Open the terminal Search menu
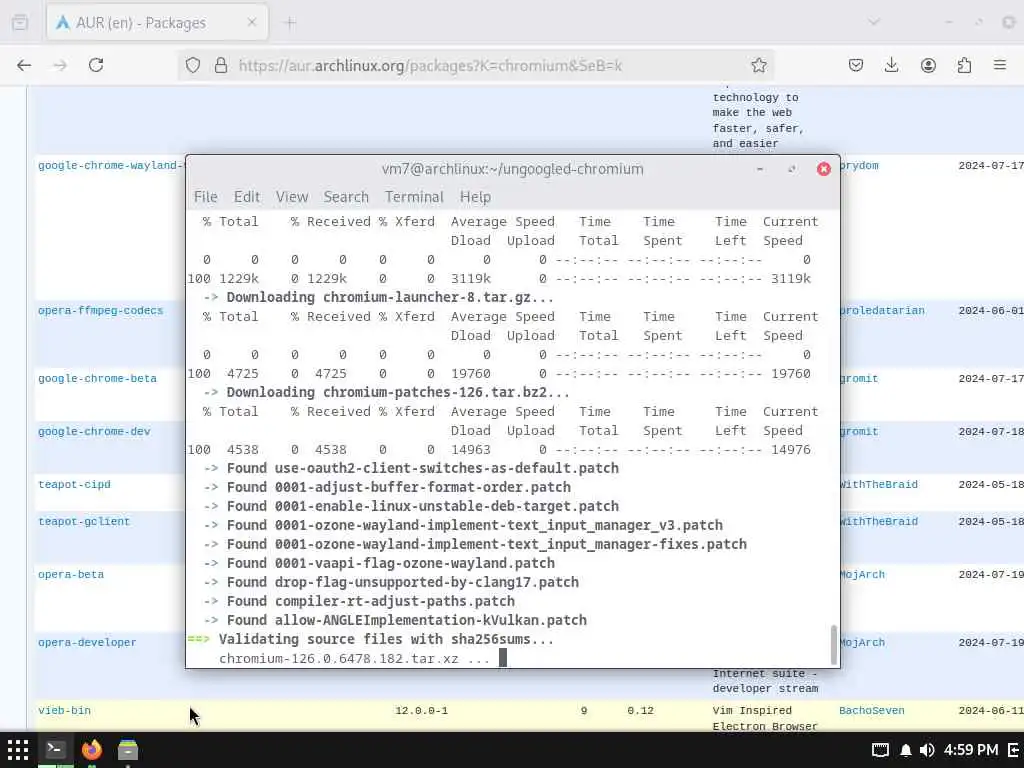 pos(346,197)
